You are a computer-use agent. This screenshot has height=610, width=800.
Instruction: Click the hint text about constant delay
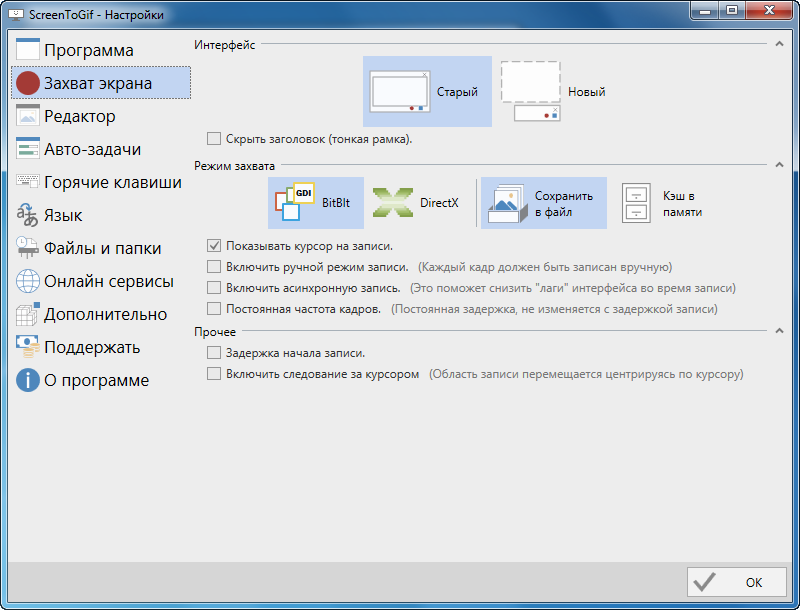(x=554, y=309)
